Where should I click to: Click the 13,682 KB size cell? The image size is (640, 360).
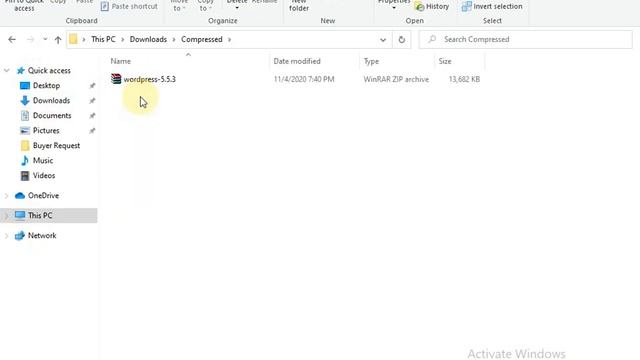(x=464, y=79)
